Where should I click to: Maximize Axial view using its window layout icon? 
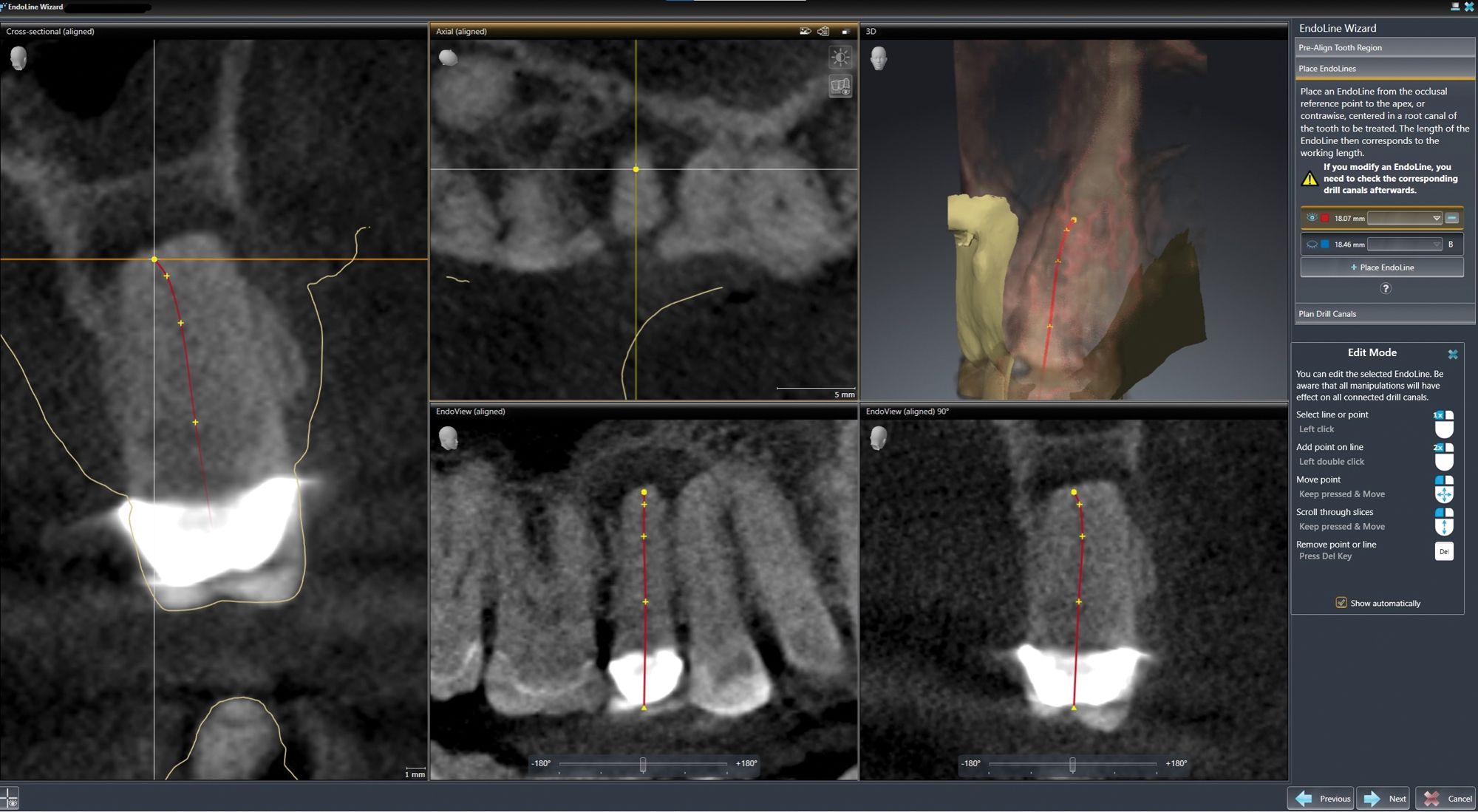[845, 32]
